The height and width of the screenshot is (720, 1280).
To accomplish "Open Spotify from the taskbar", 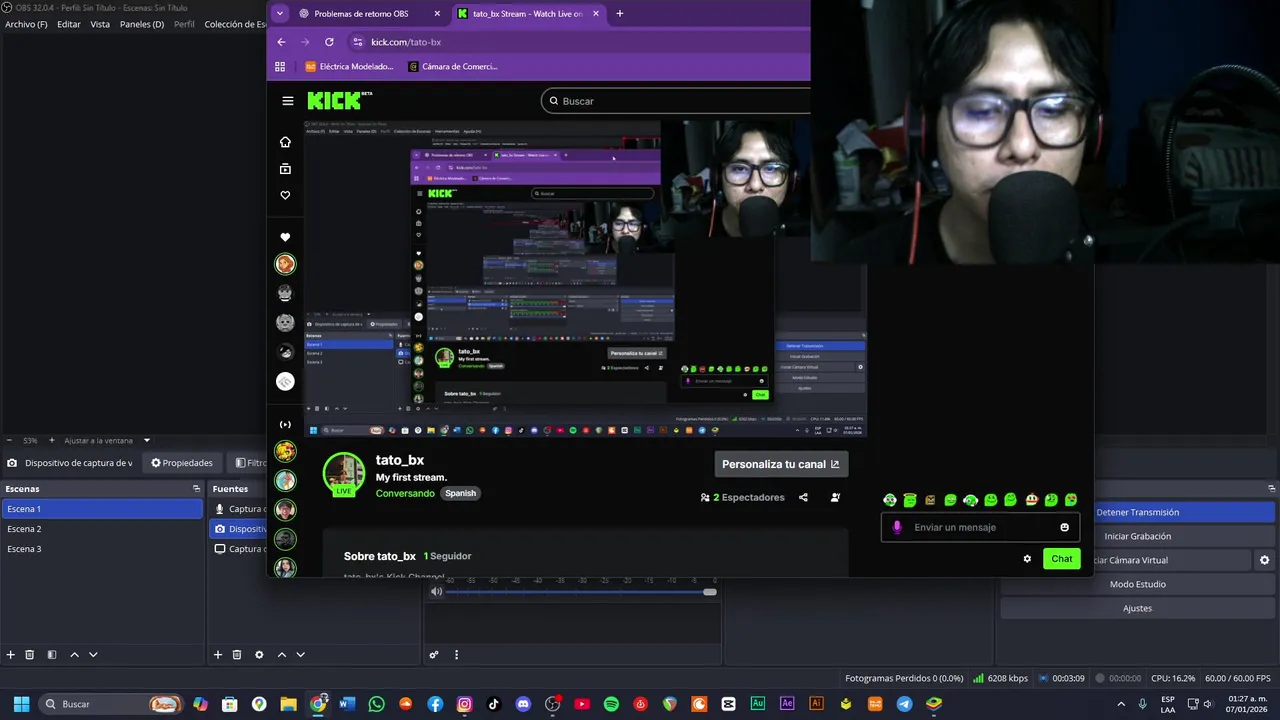I will pyautogui.click(x=611, y=704).
